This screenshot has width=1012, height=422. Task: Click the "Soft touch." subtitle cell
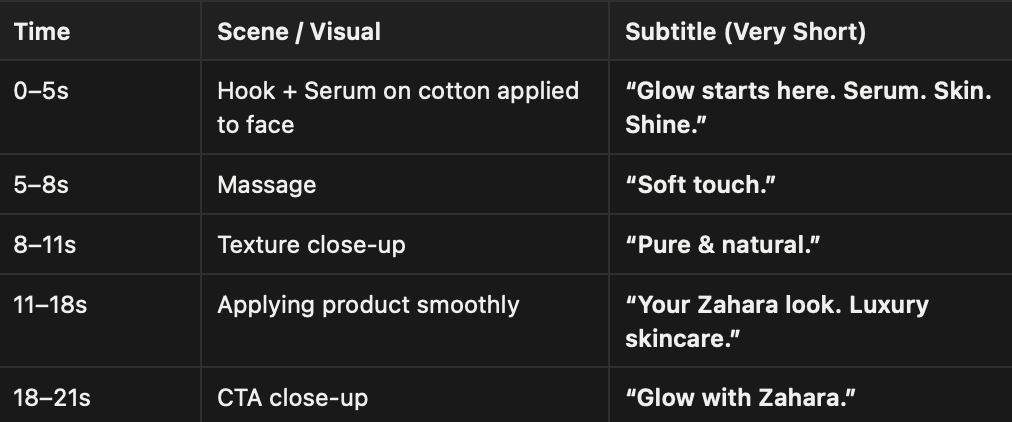pos(699,185)
